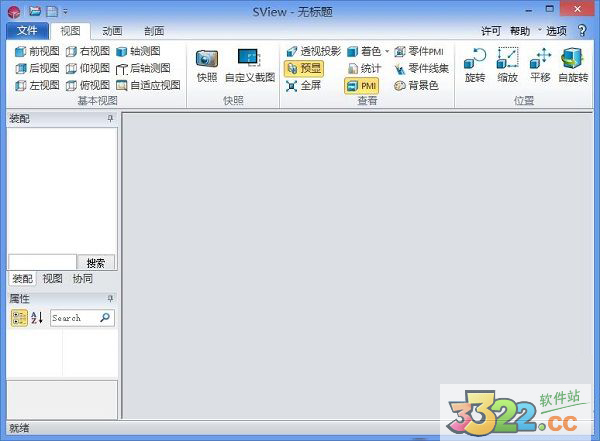
Task: Toggle 零件线集 part line set
Action: coord(421,68)
